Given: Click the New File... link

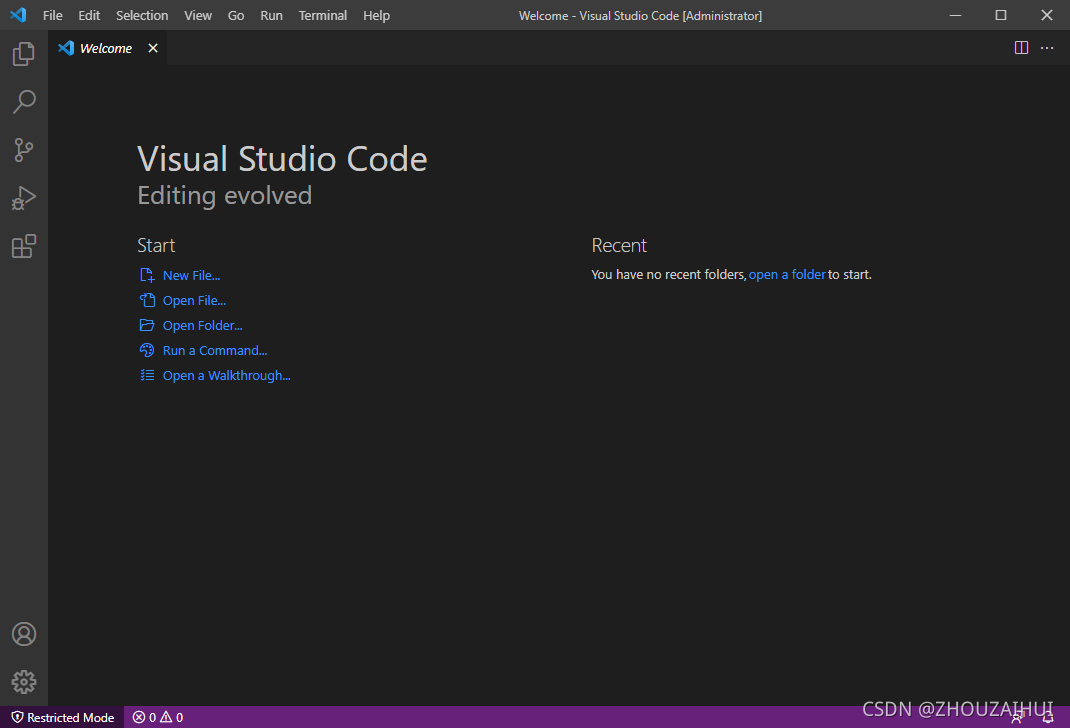Looking at the screenshot, I should click(191, 276).
